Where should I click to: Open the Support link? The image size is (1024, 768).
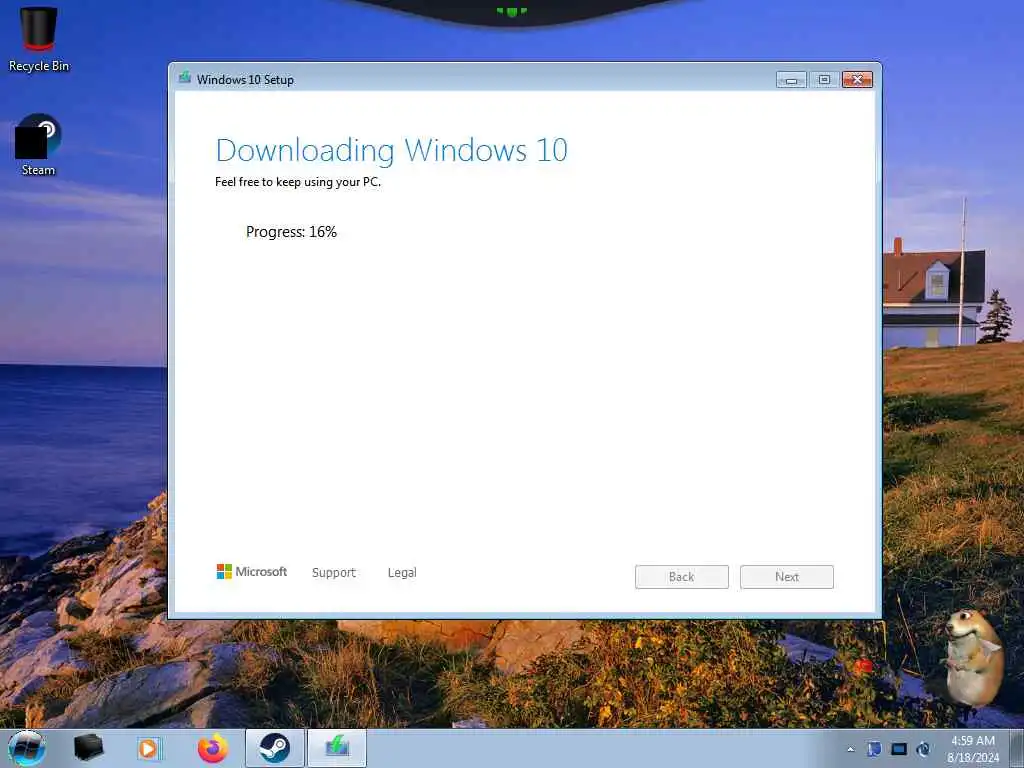coord(334,573)
